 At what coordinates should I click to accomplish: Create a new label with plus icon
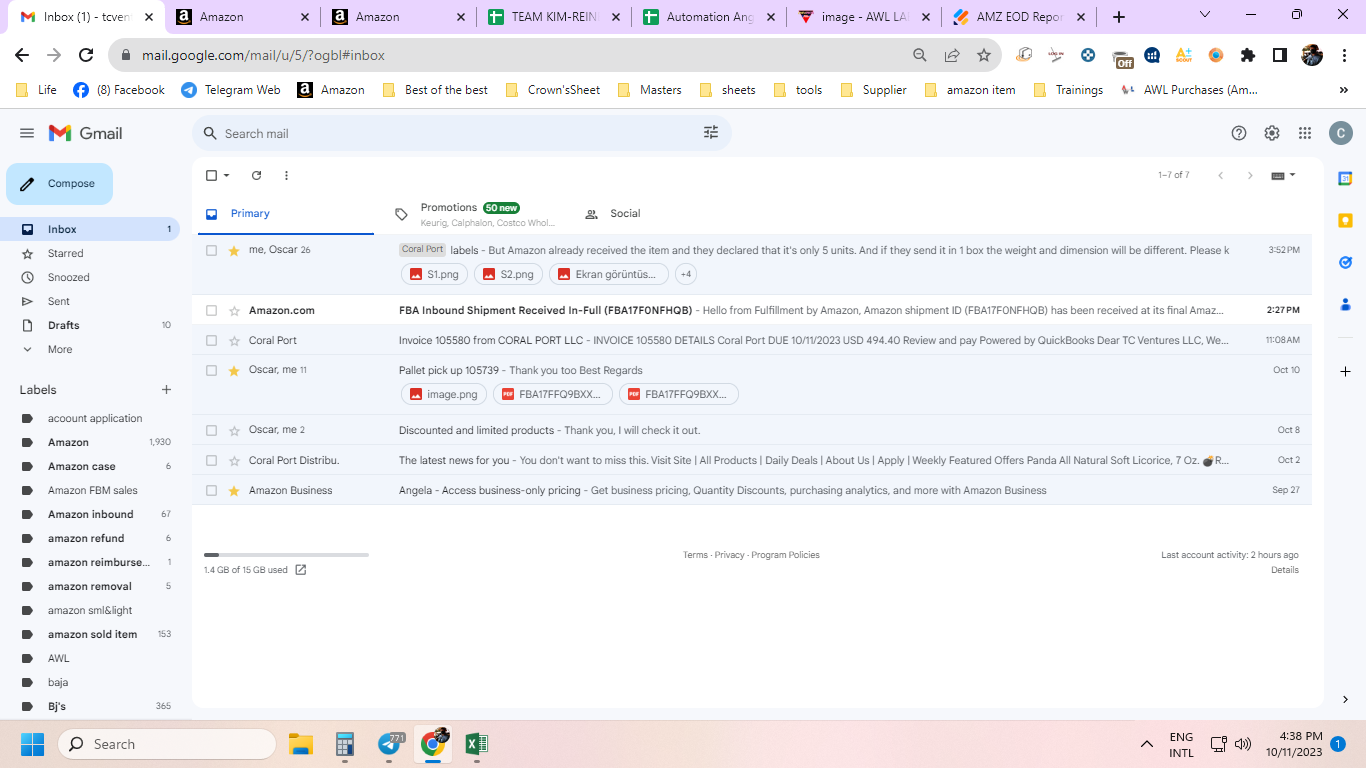coord(167,390)
